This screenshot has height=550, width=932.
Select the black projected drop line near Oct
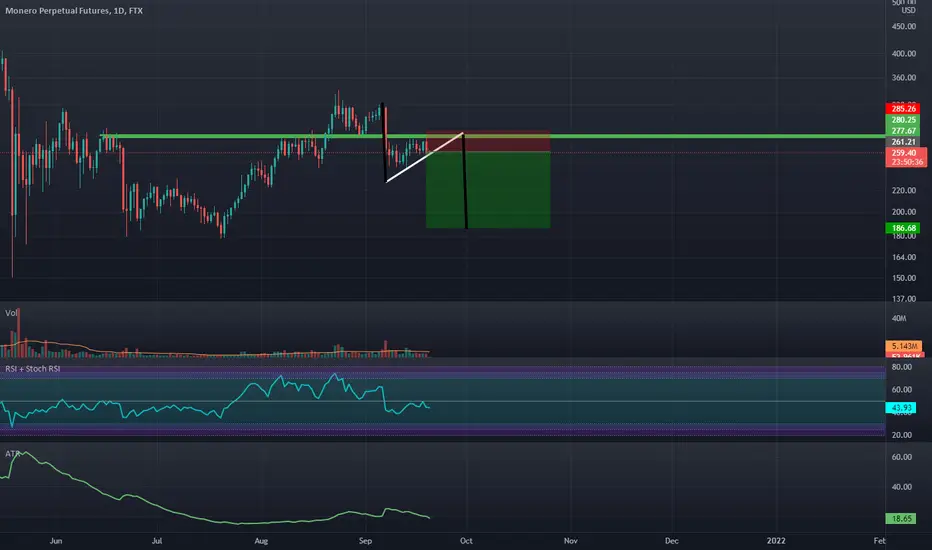465,181
